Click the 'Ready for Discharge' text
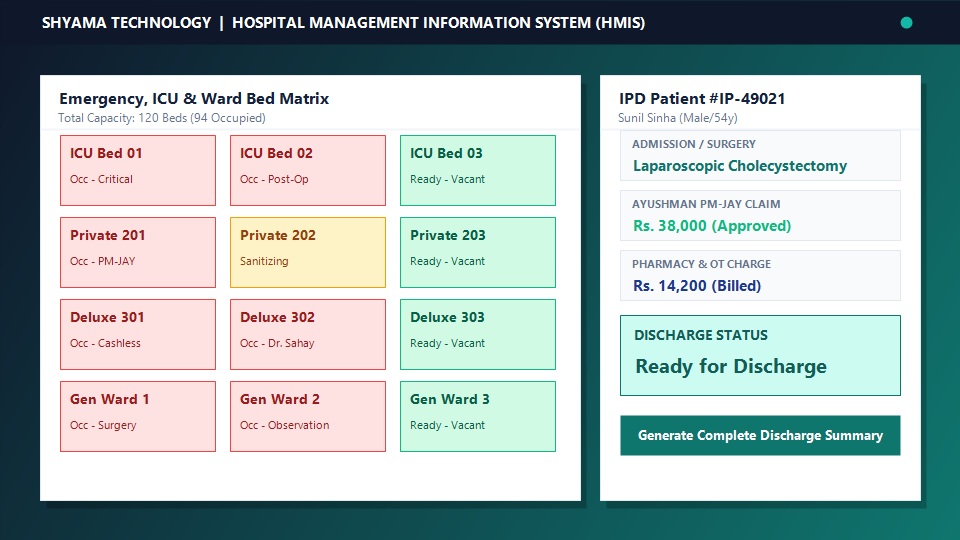Screen dimensions: 960x540 (x=731, y=366)
